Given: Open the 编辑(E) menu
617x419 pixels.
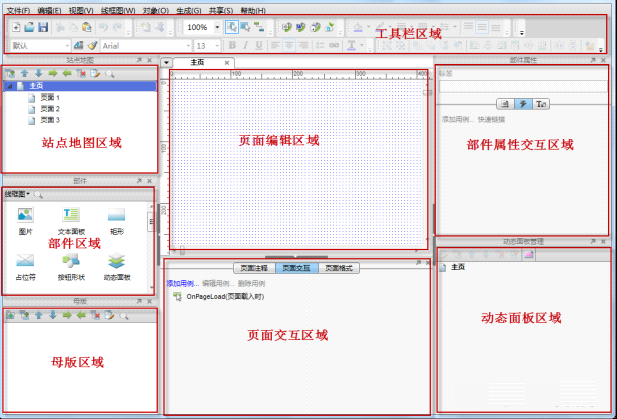Looking at the screenshot, I should (49, 11).
